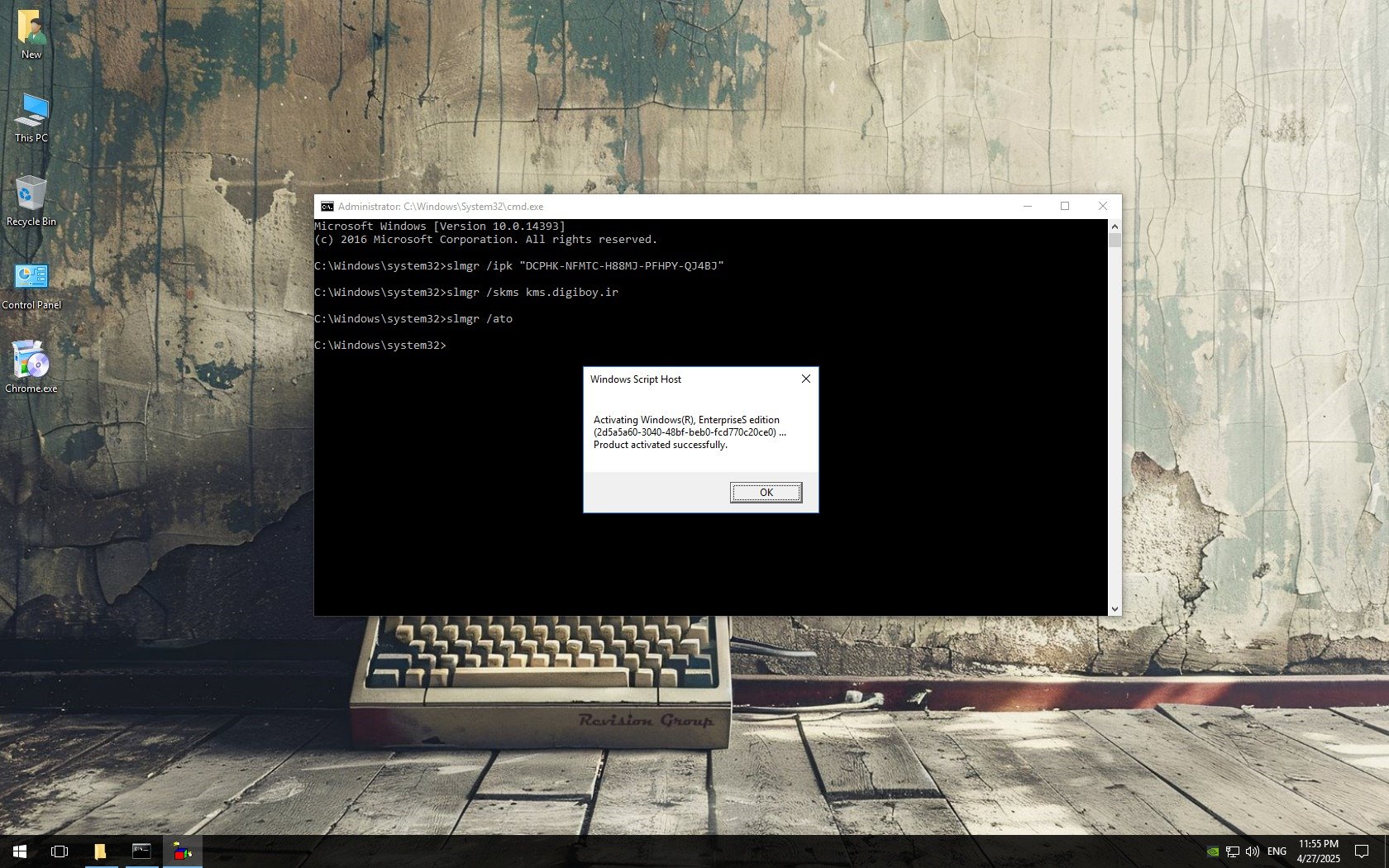The width and height of the screenshot is (1389, 868).
Task: Open the Windows Start menu
Action: [20, 851]
